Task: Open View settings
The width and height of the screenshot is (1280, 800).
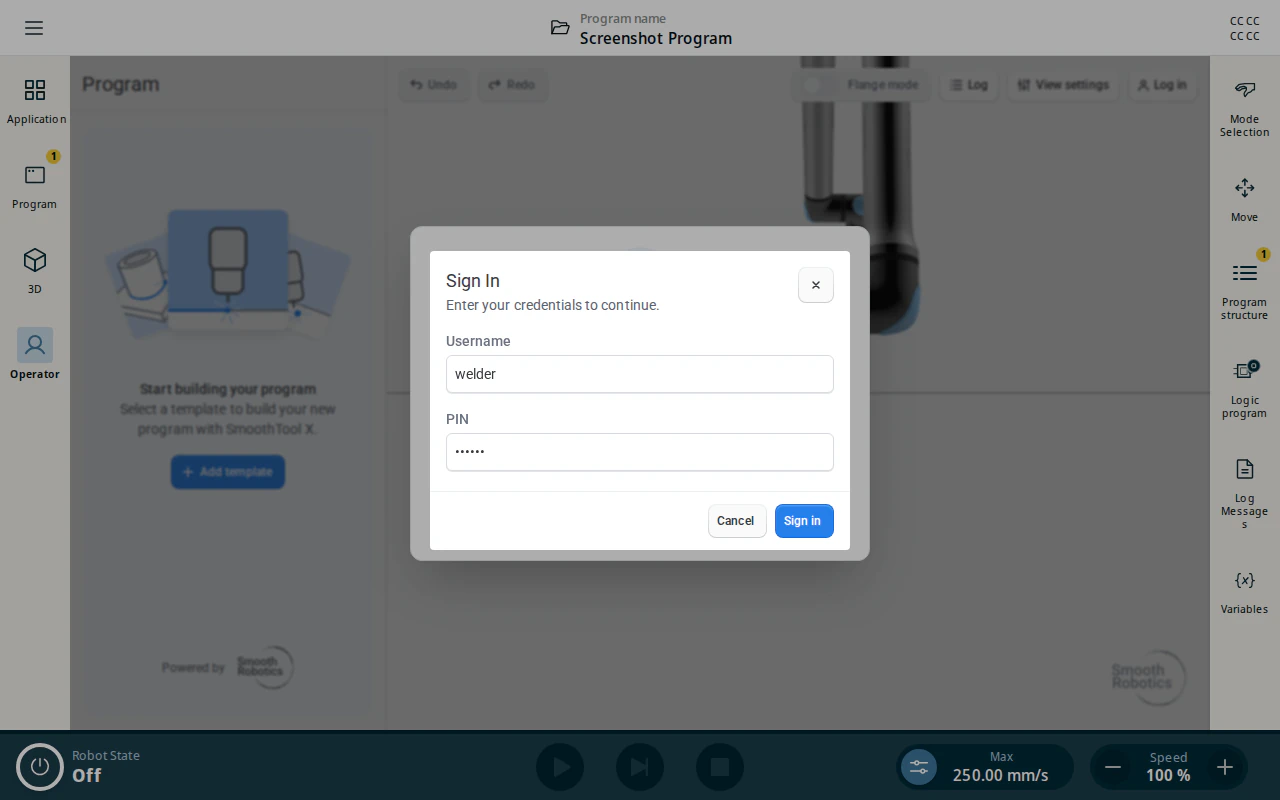Action: click(x=1063, y=85)
